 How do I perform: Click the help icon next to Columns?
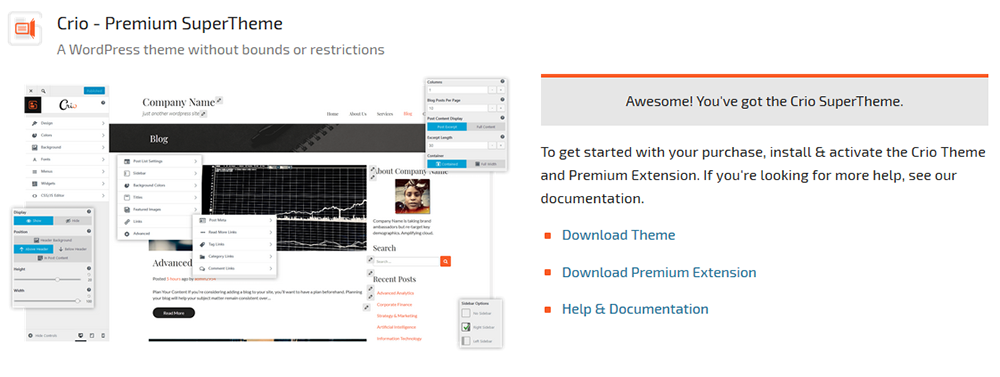click(503, 82)
